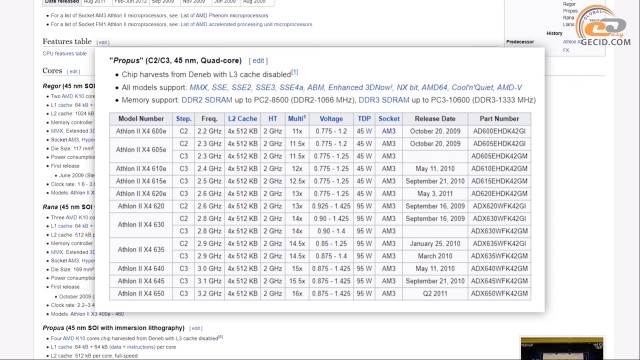Select the 'Athlon II X4 610e' model cell
Screen dimensions: 640x360
pyautogui.click(x=141, y=169)
